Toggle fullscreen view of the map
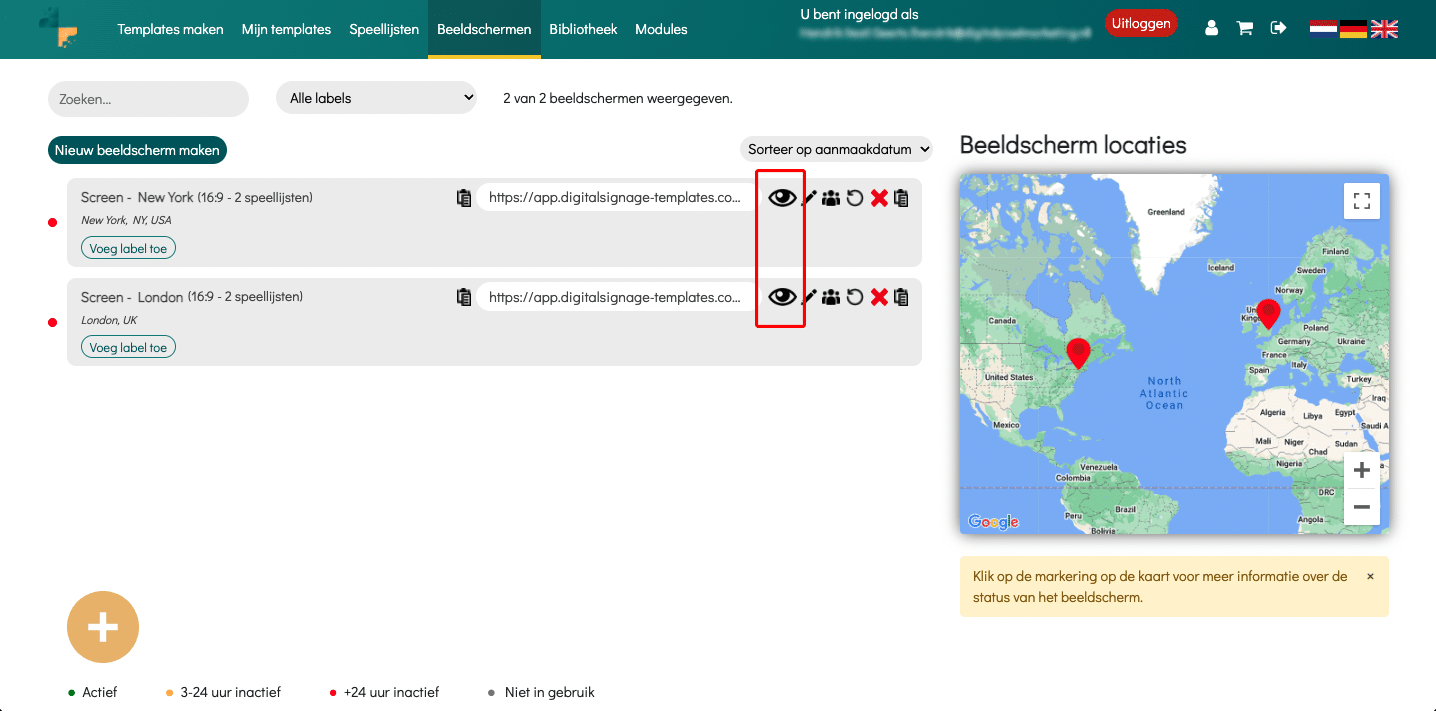 click(x=1361, y=201)
